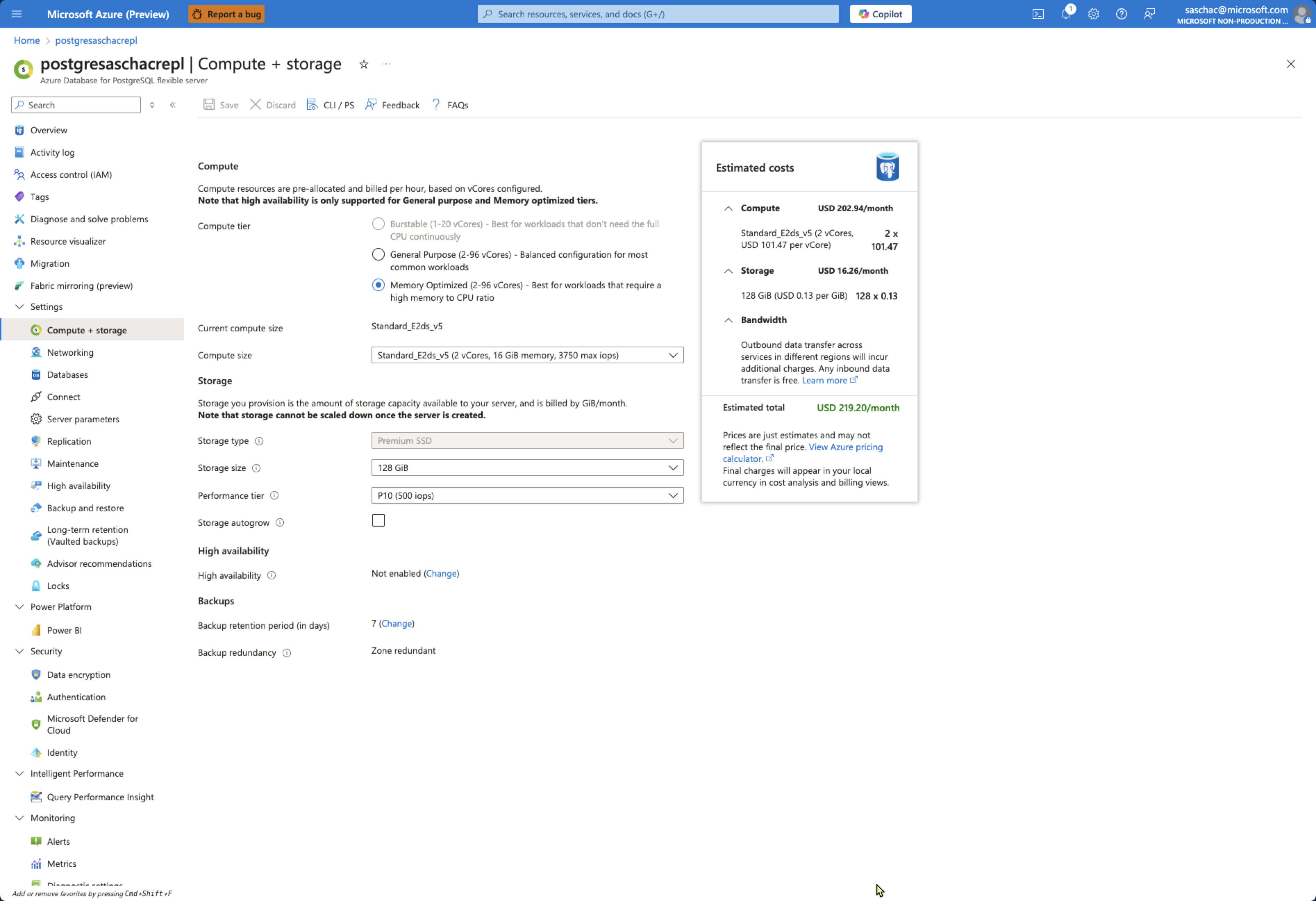Open the notifications bell
The width and height of the screenshot is (1316, 901).
pyautogui.click(x=1066, y=14)
